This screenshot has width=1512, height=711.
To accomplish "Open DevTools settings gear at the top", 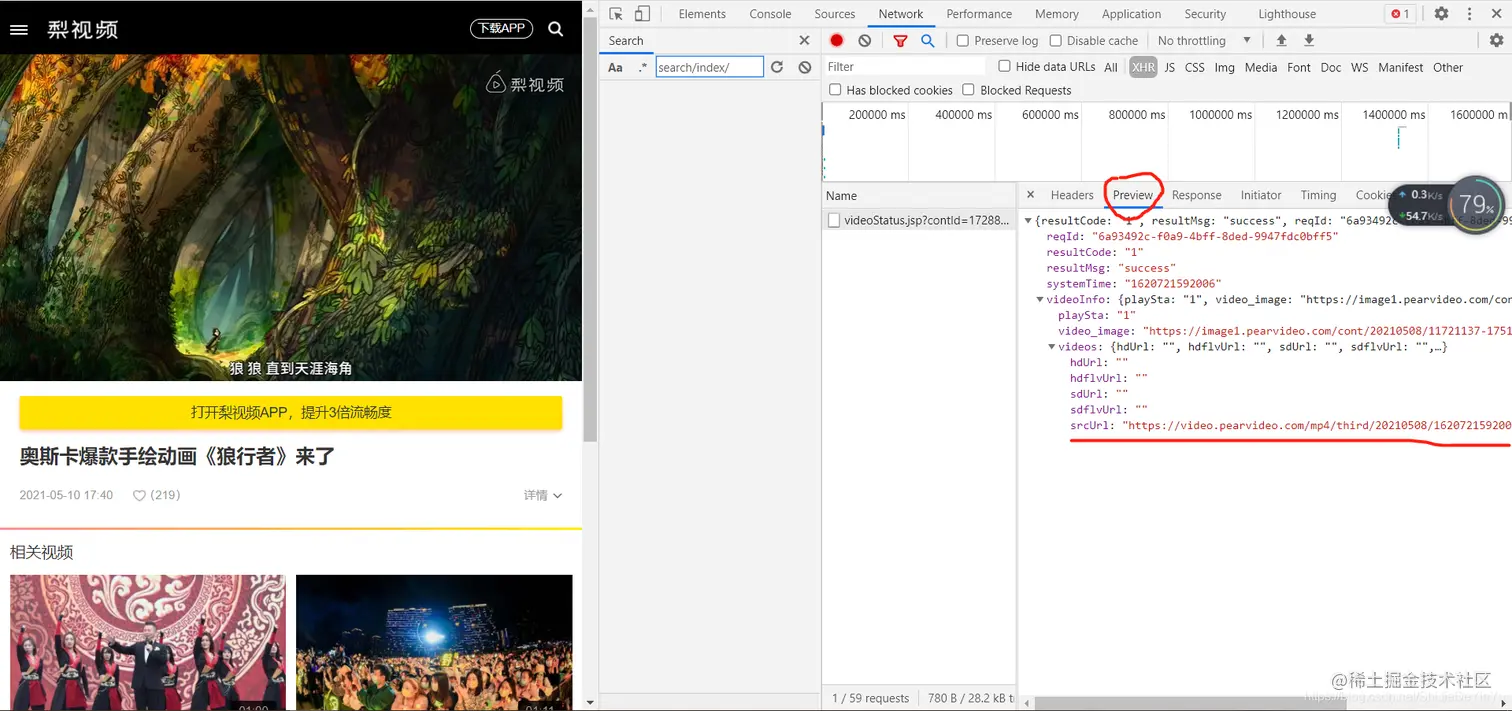I will [x=1441, y=14].
